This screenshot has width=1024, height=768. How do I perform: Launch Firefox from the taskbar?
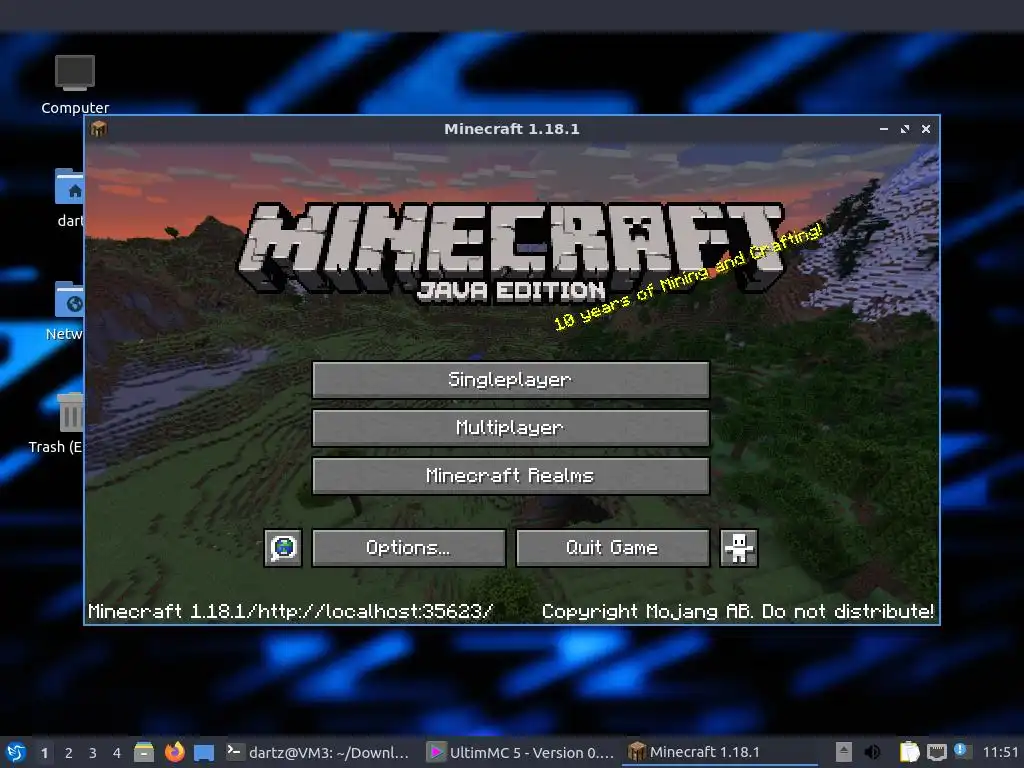click(174, 752)
